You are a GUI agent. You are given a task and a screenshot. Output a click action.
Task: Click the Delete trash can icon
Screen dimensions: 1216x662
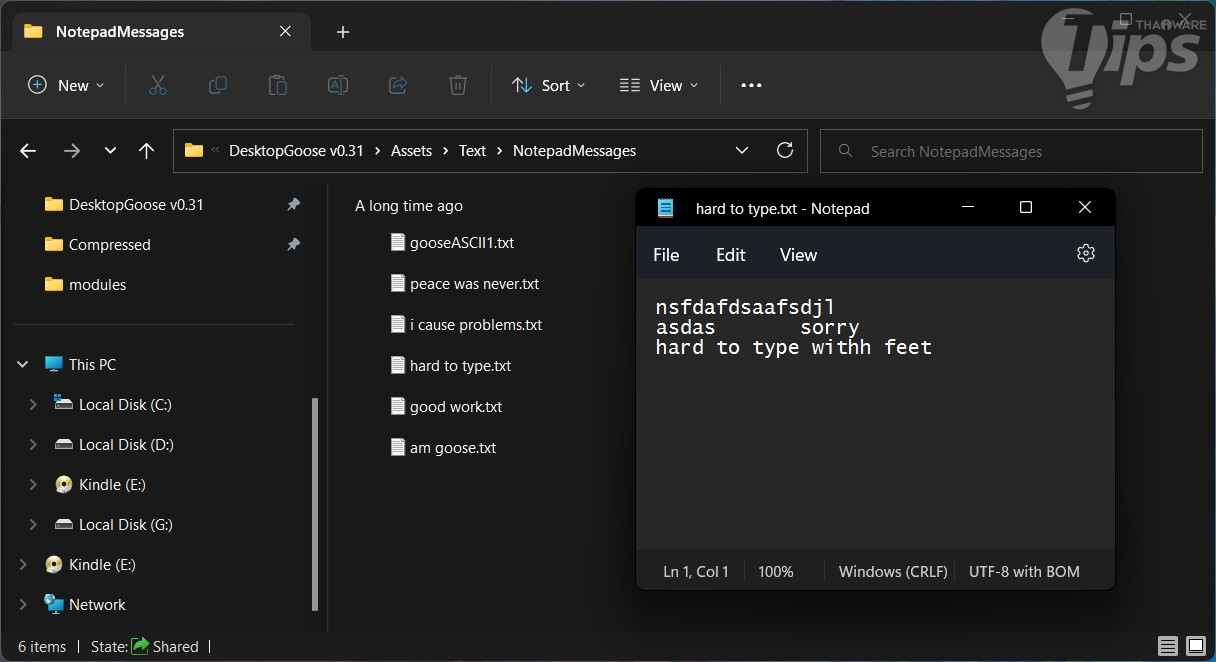point(458,85)
